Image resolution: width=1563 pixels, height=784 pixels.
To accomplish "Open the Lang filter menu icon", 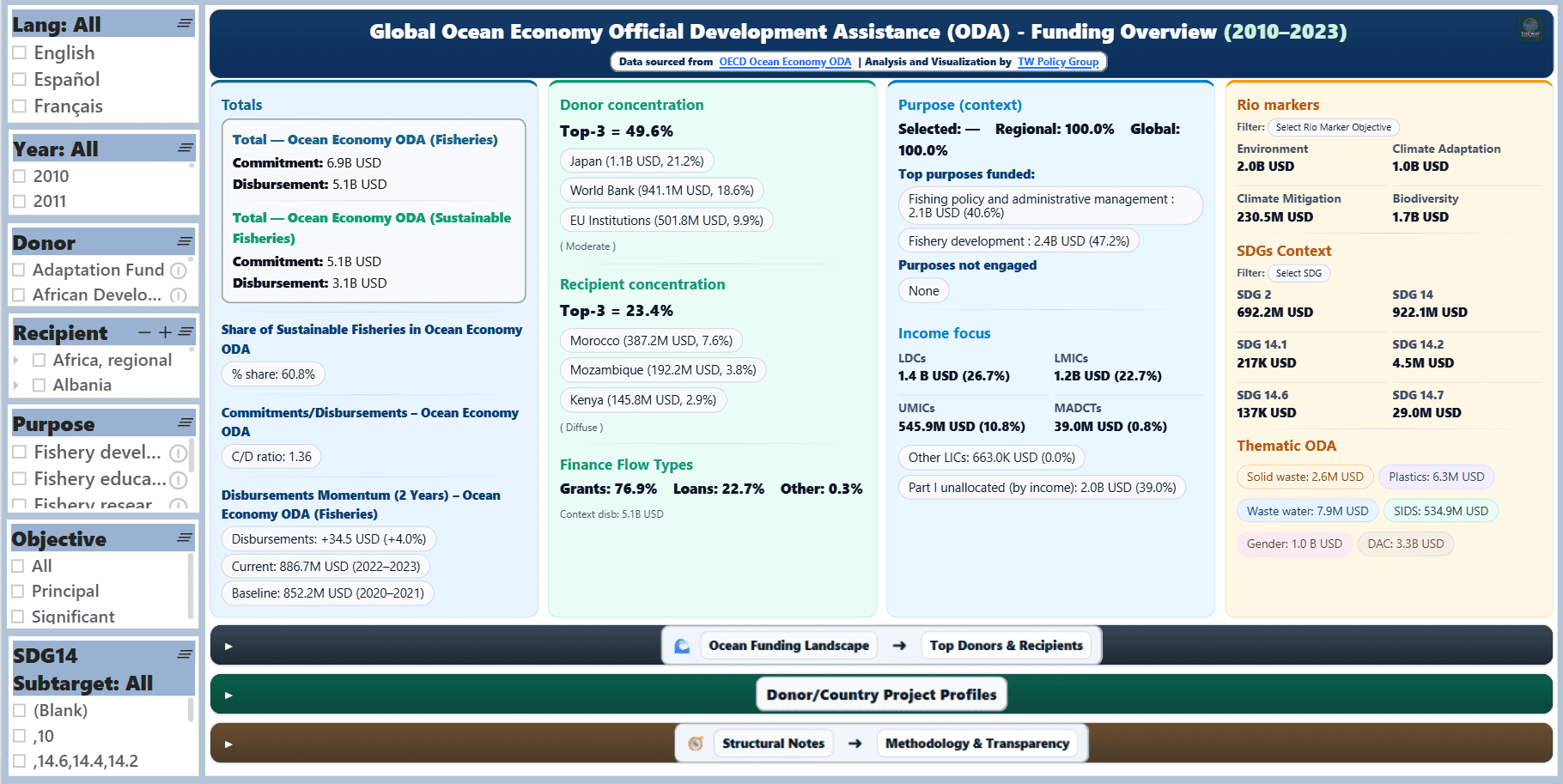I will 185,23.
